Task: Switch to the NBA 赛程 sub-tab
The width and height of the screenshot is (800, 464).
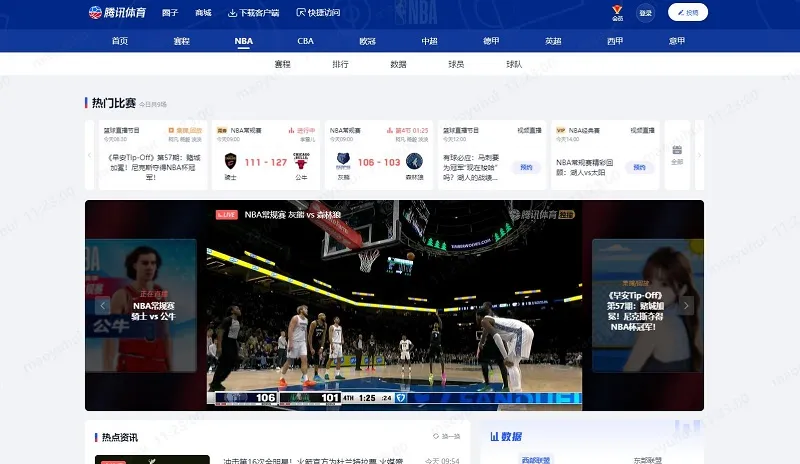Action: (x=282, y=64)
